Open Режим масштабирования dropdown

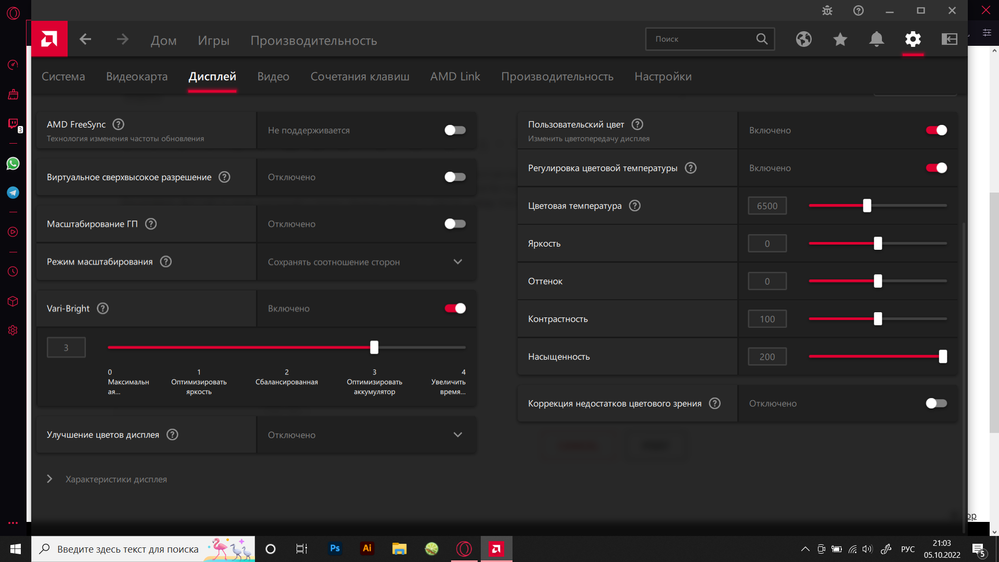coord(366,261)
